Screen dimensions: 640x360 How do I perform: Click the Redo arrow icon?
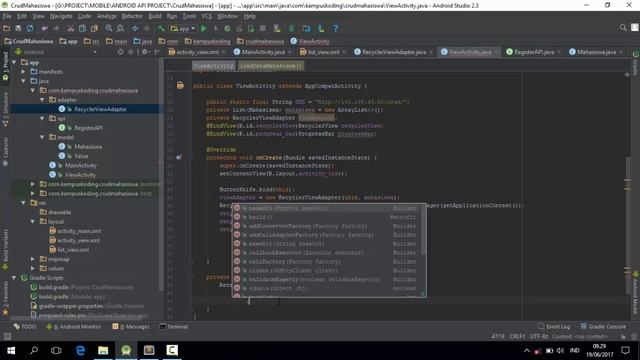pyautogui.click(x=56, y=28)
